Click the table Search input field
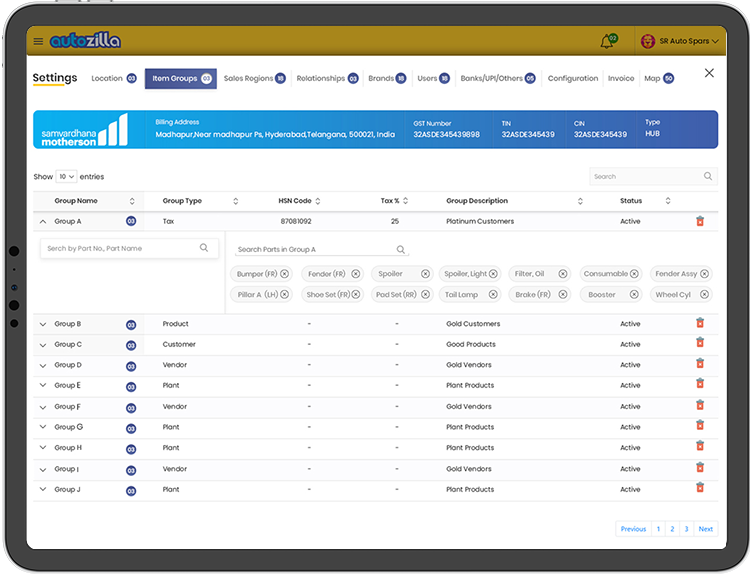Screen dimensions: 750x574 pos(653,177)
